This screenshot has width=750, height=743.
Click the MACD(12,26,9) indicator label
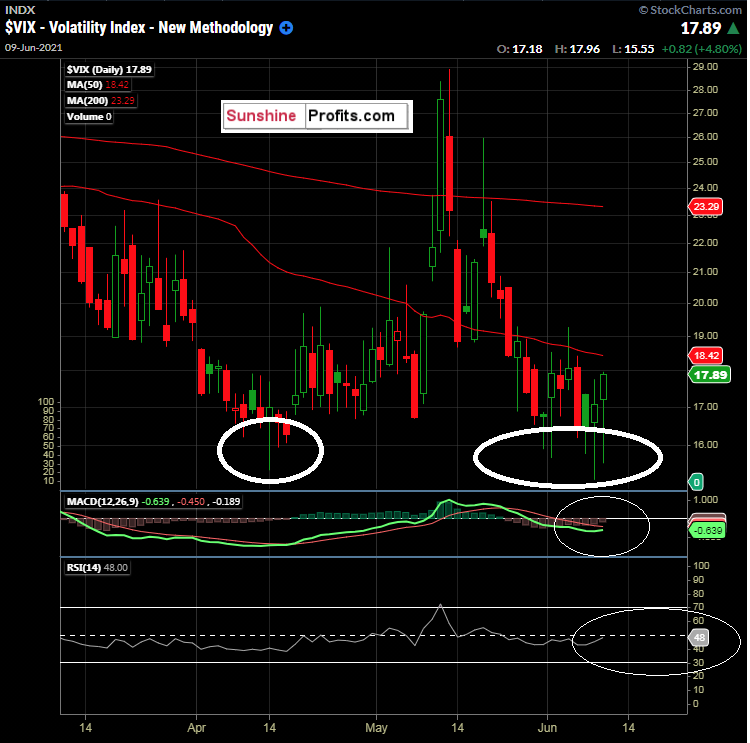pos(153,501)
